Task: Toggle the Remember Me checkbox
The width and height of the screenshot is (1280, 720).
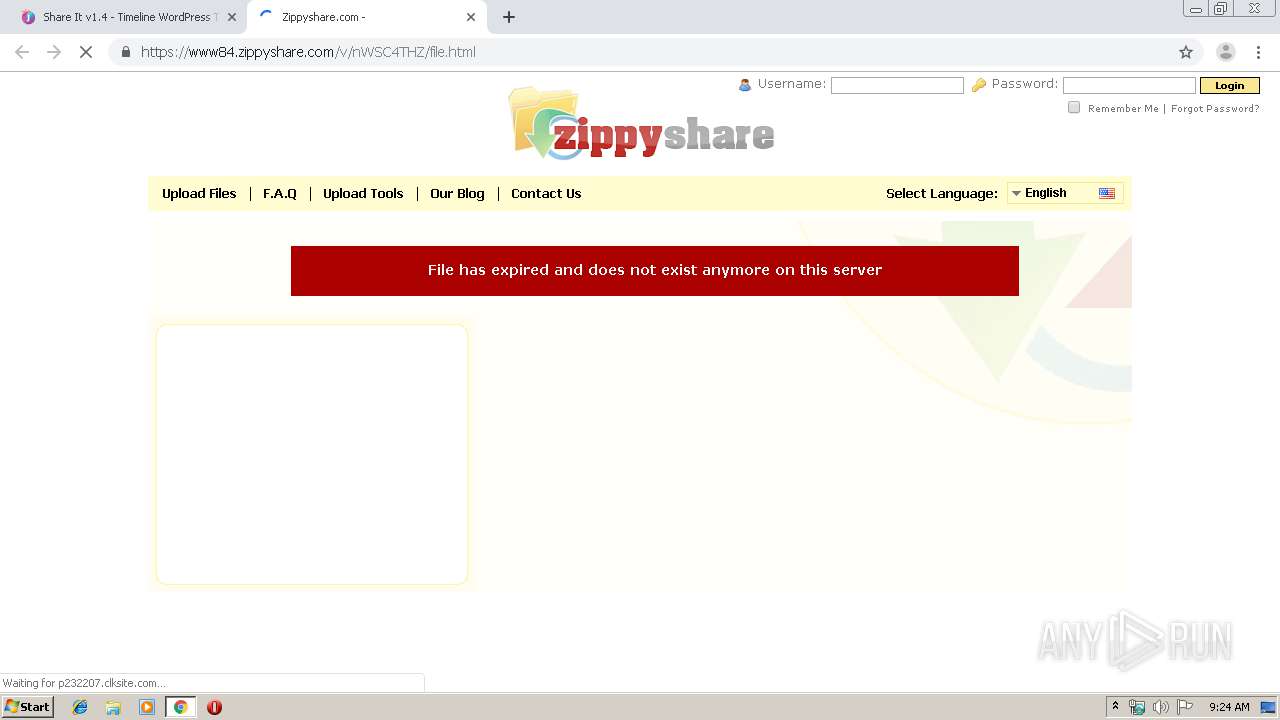Action: [x=1074, y=107]
